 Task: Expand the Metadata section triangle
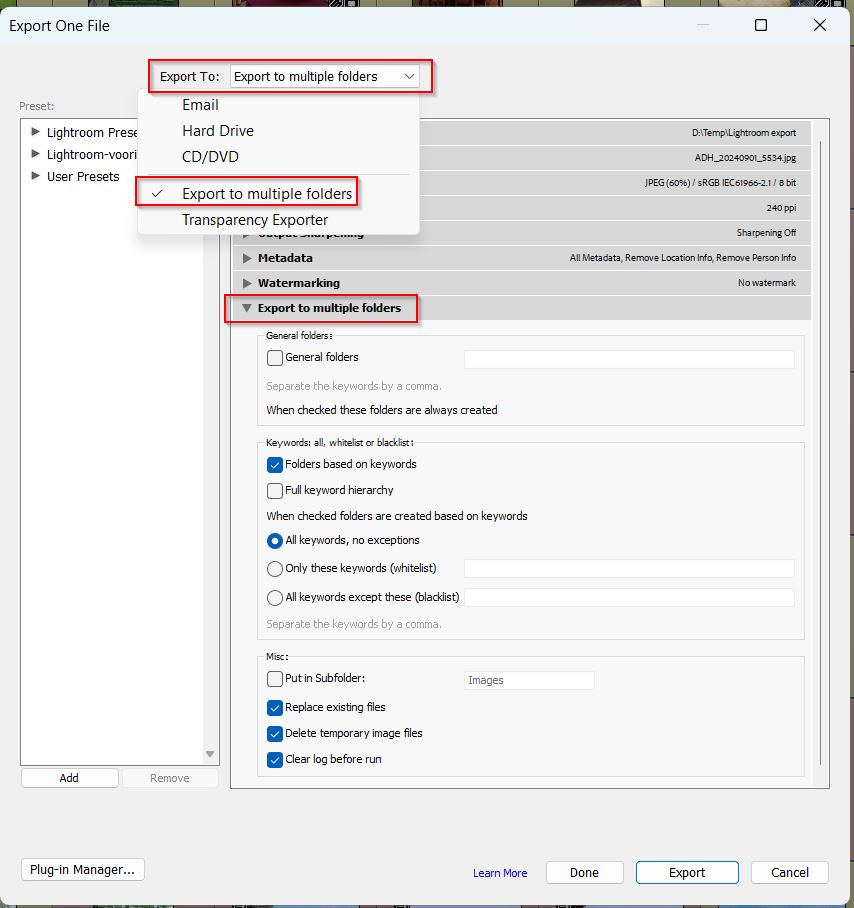click(x=247, y=258)
